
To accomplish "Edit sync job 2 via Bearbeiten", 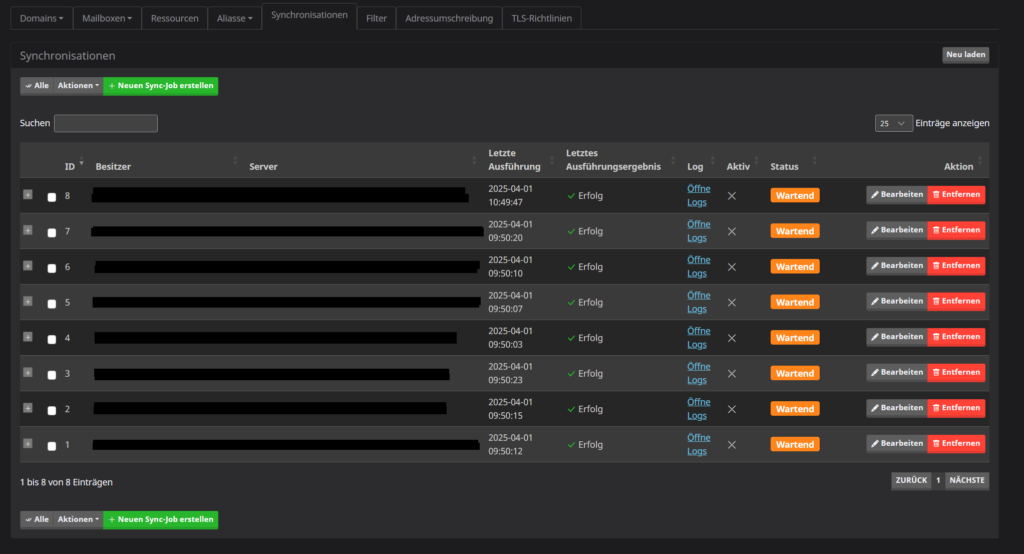I will tap(897, 408).
